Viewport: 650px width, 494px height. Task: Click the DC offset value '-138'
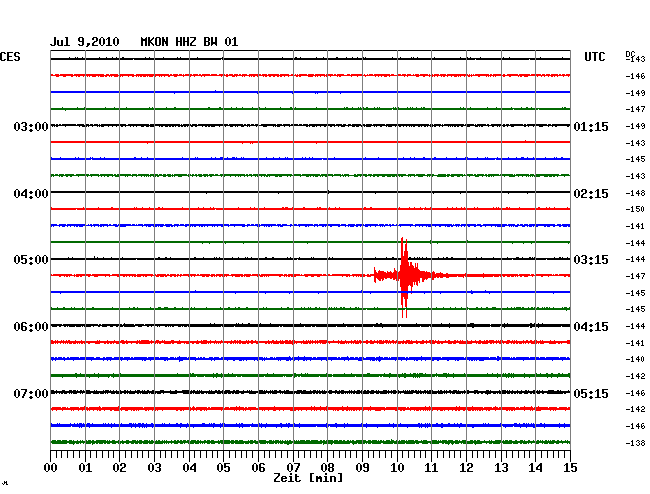click(635, 443)
